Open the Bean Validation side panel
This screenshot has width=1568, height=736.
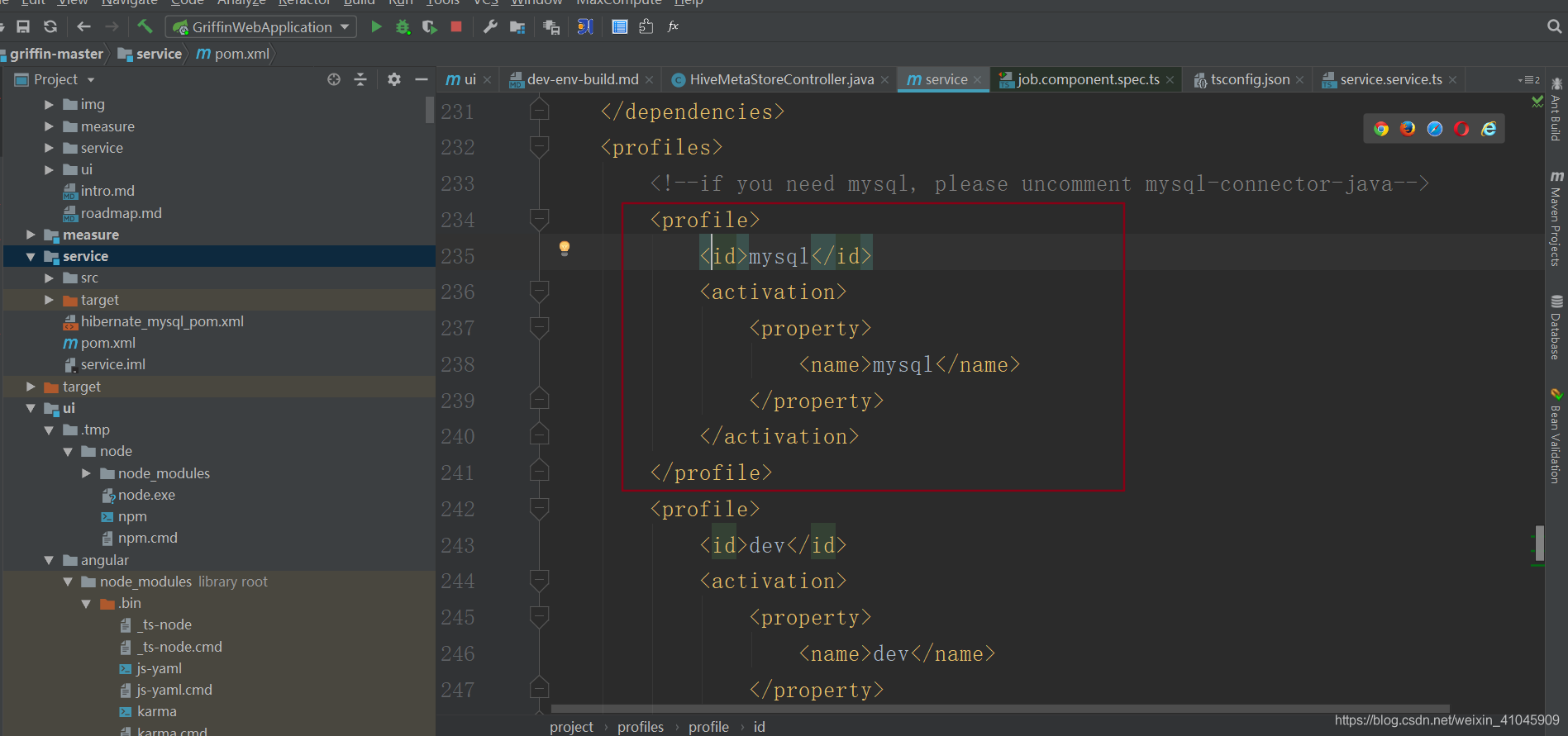click(x=1556, y=435)
